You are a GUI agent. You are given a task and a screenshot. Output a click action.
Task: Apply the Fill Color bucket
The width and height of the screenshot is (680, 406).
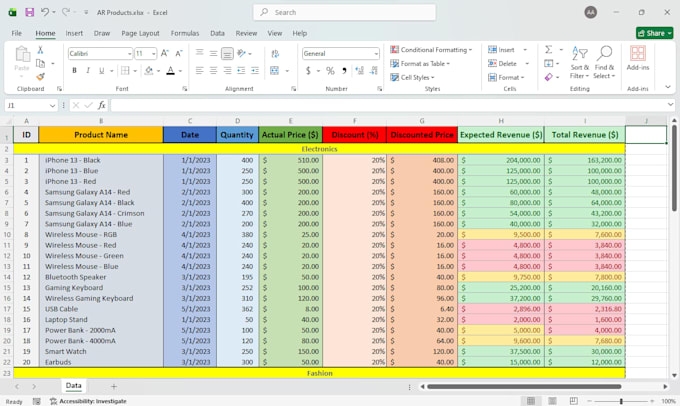(149, 70)
